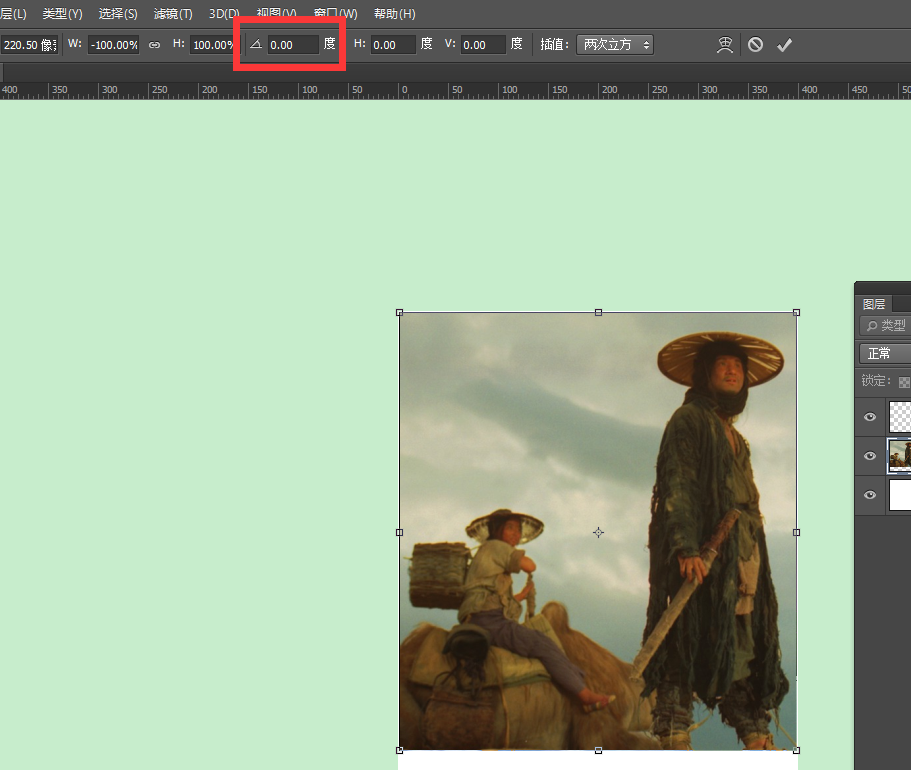Select the transparent layer thumbnail
This screenshot has height=770, width=911.
900,417
